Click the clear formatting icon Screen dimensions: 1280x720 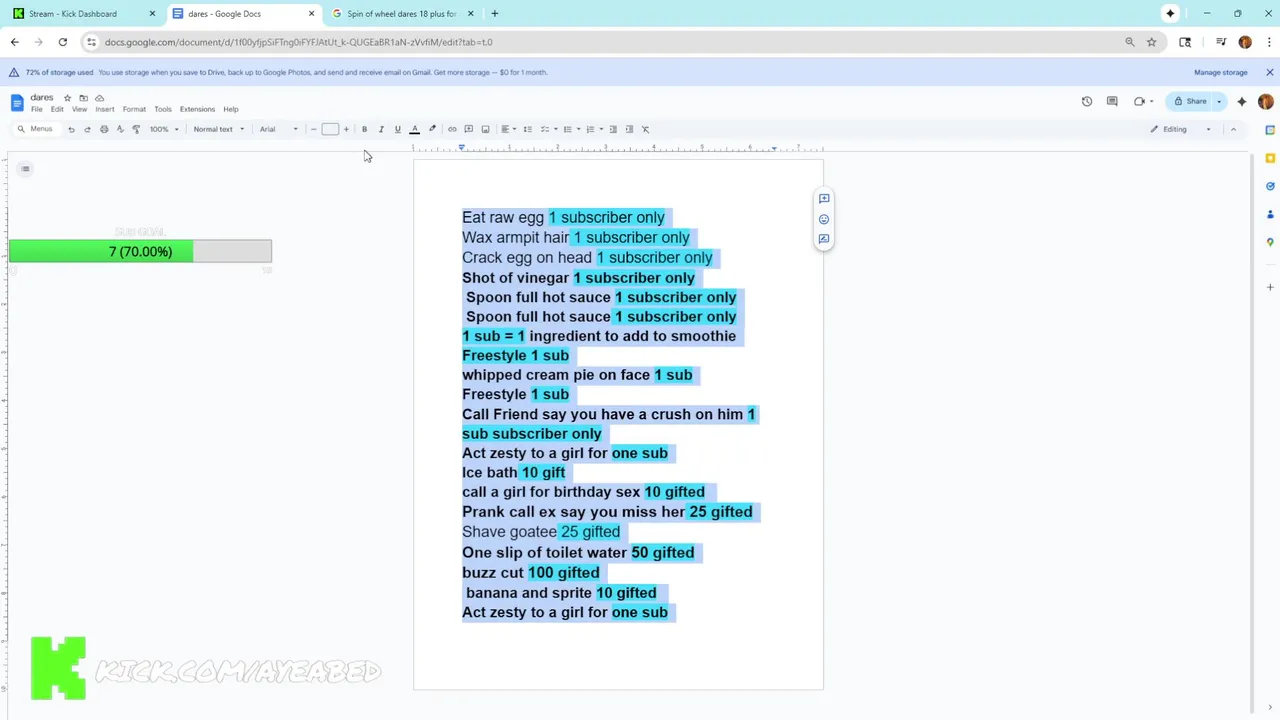[645, 129]
